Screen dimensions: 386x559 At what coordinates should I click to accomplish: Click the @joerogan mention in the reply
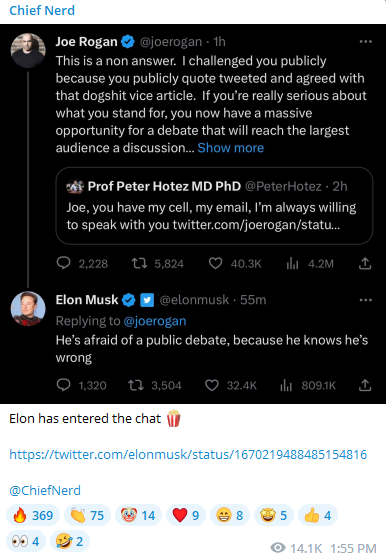coord(155,321)
